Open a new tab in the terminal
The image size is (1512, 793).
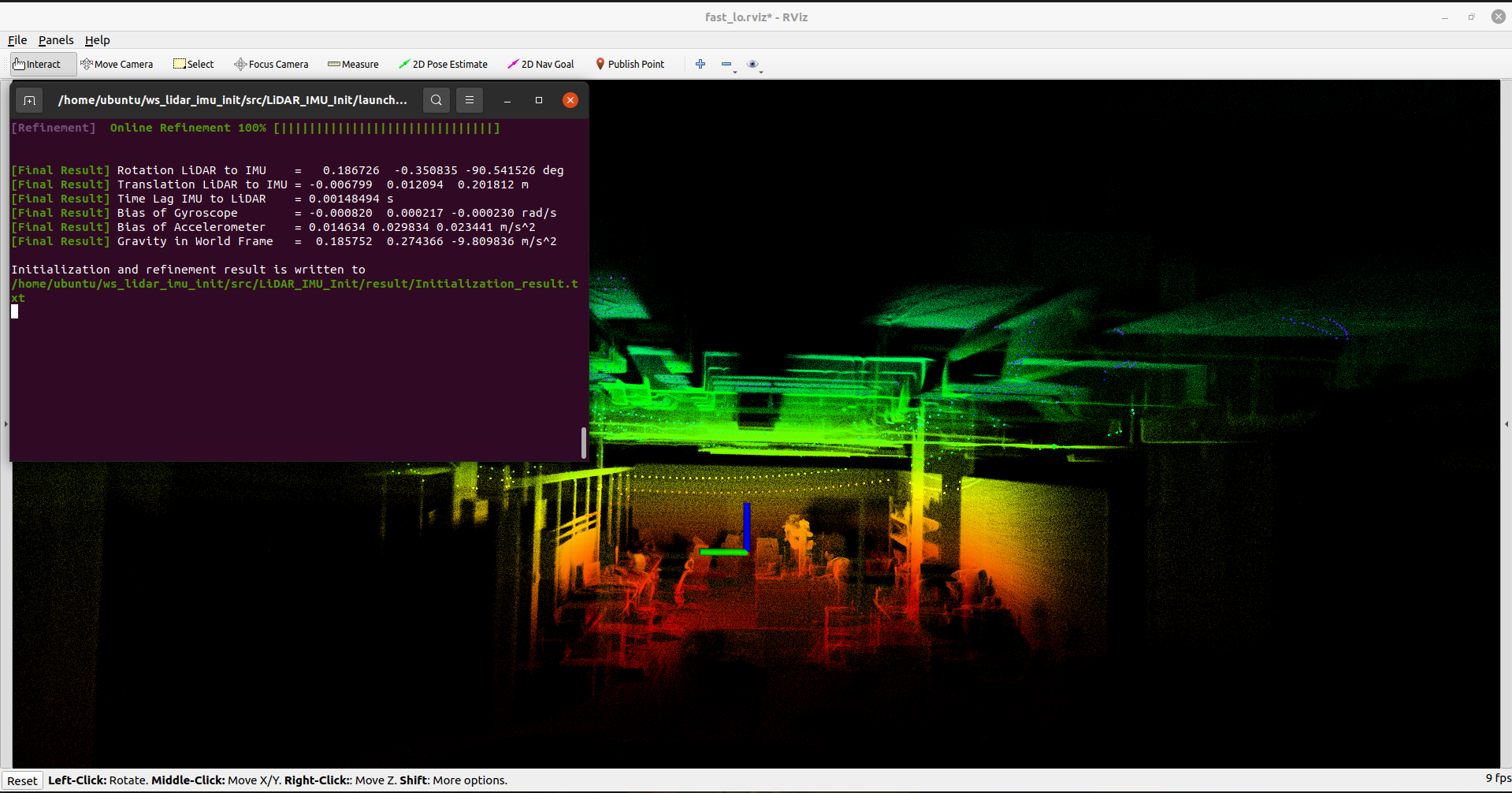tap(29, 100)
